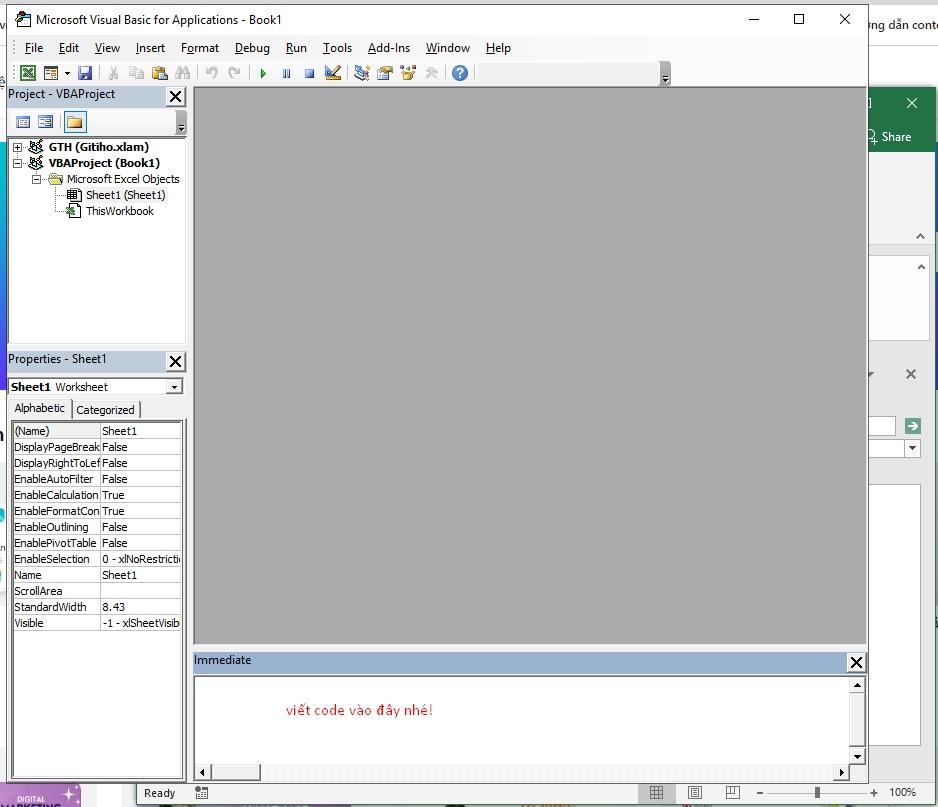This screenshot has height=807, width=938.
Task: Click the View Microsoft Excel icon
Action: [x=28, y=72]
